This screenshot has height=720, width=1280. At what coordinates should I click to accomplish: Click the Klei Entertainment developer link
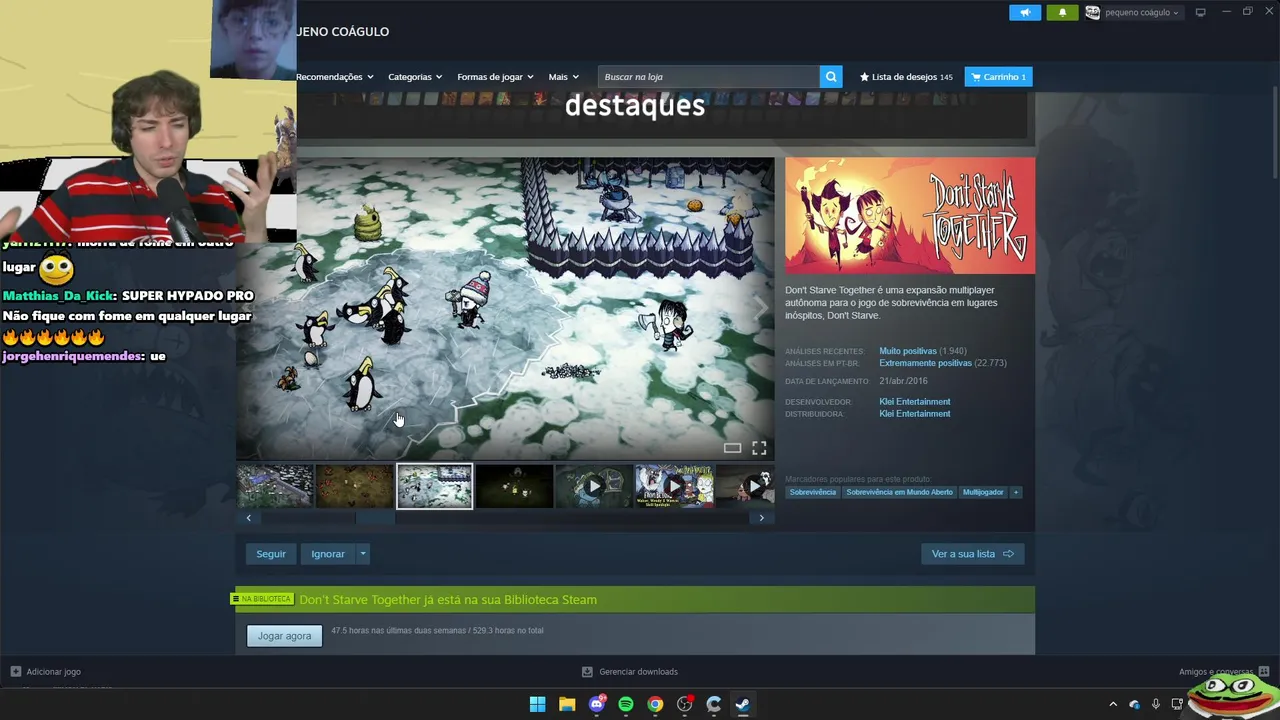(915, 402)
